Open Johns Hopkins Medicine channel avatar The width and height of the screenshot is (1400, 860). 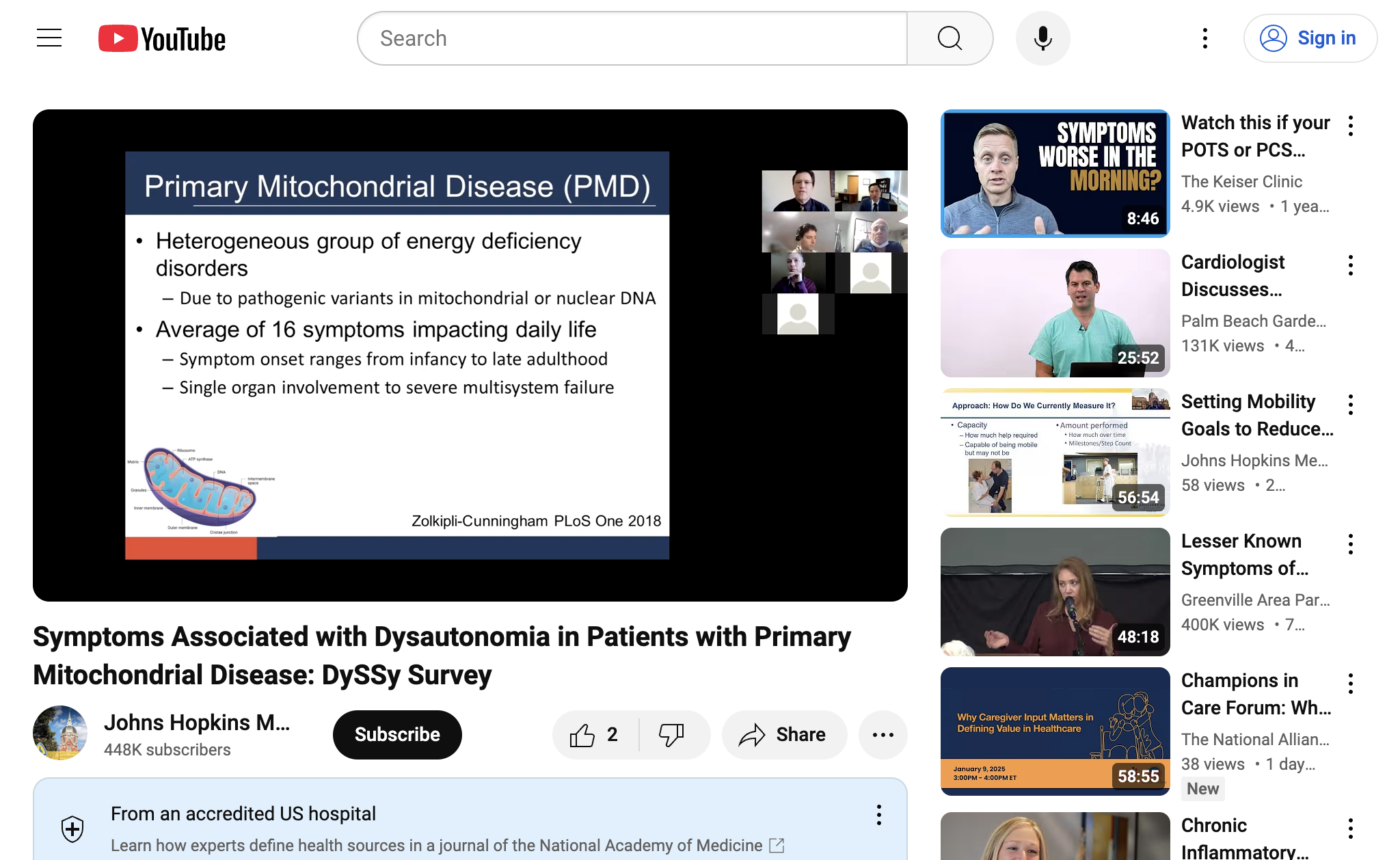coord(60,734)
